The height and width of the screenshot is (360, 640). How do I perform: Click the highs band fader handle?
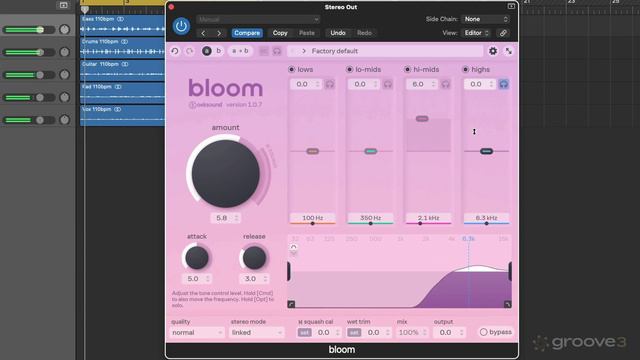coord(486,151)
